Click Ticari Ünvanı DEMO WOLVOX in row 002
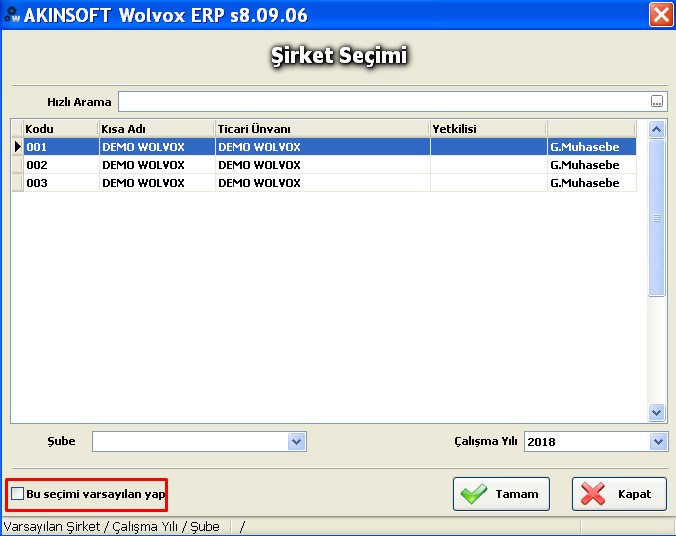The image size is (676, 536). point(322,165)
